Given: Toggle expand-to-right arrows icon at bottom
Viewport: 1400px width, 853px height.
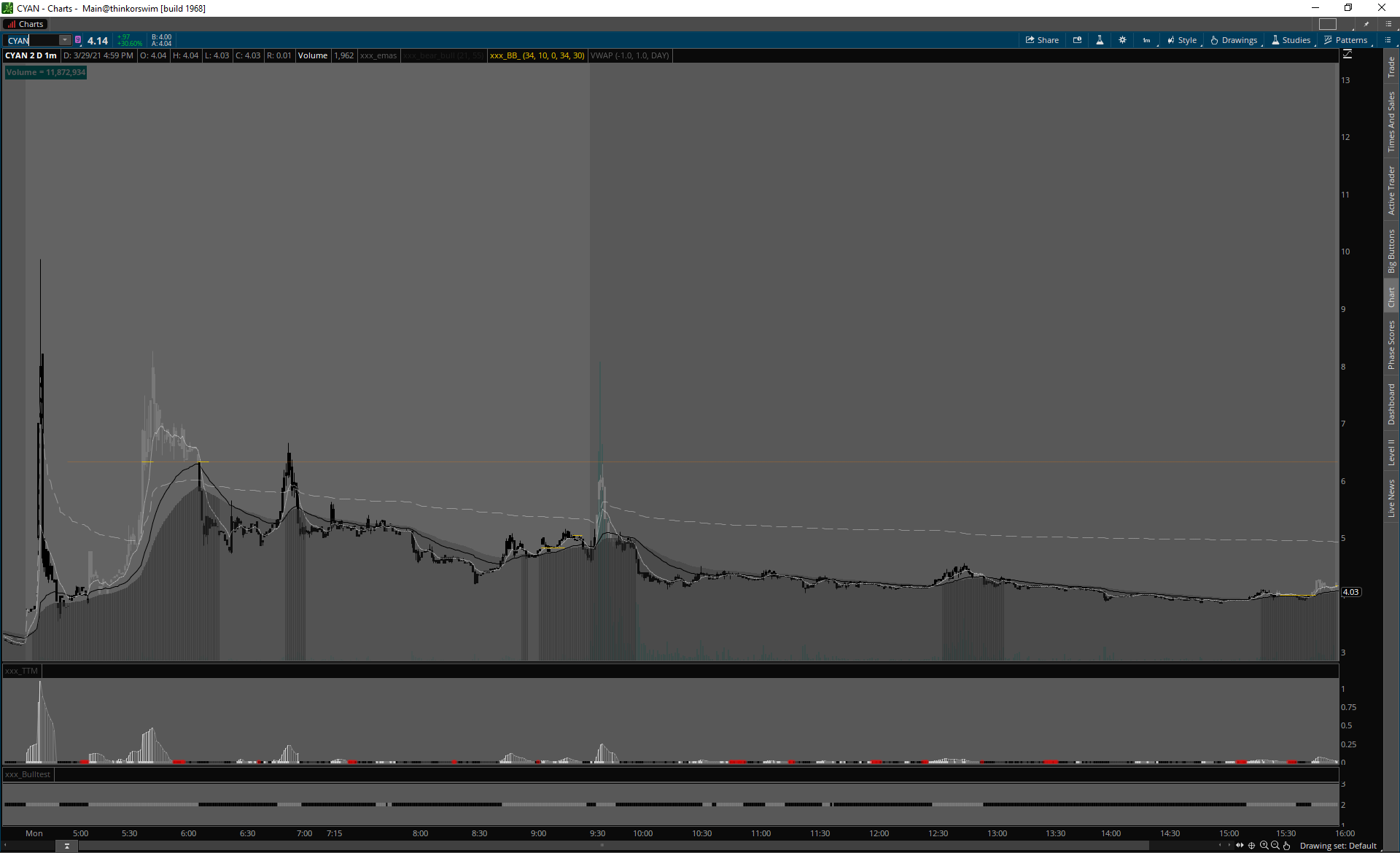Looking at the screenshot, I should (x=1240, y=846).
